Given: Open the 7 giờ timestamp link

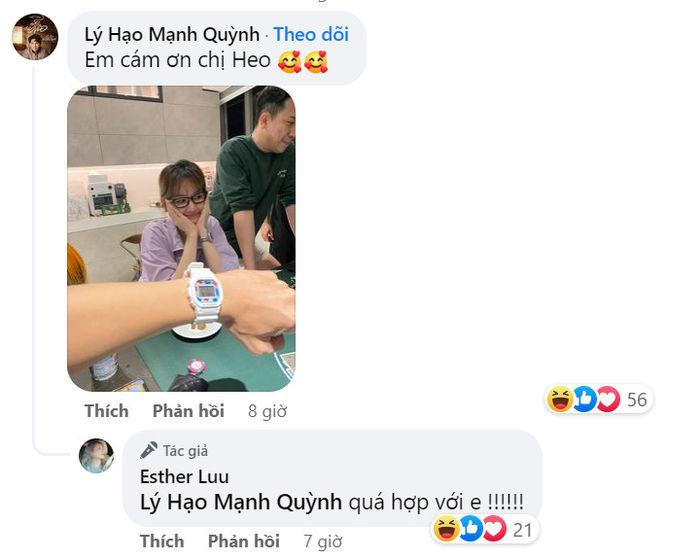Looking at the screenshot, I should [323, 542].
